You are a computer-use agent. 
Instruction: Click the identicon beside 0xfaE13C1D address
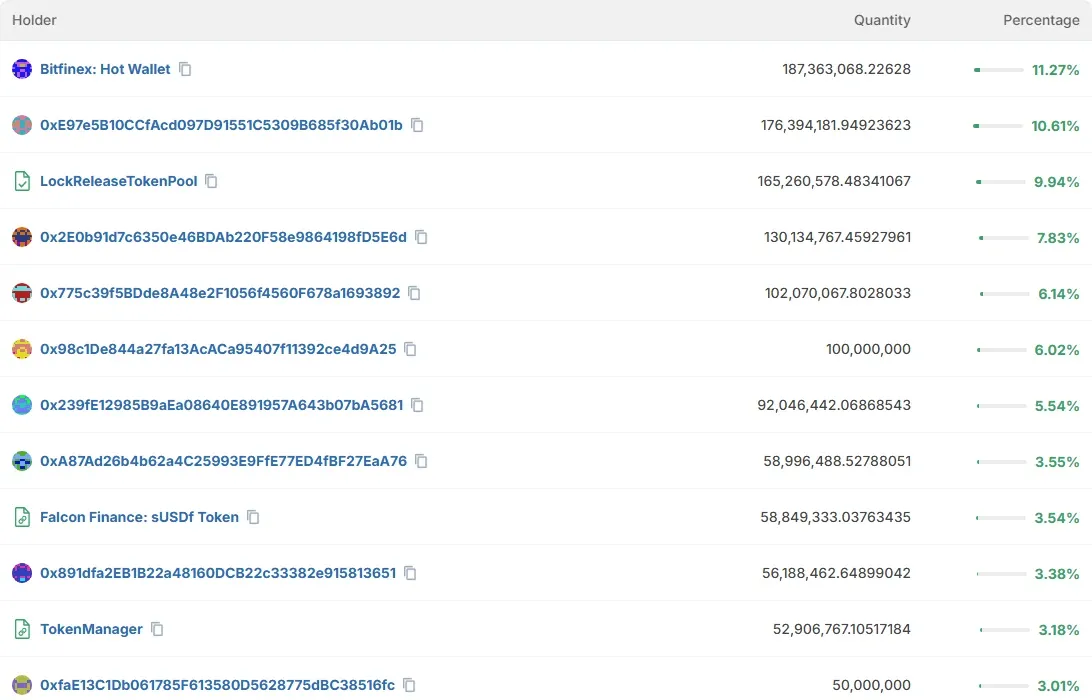point(22,685)
